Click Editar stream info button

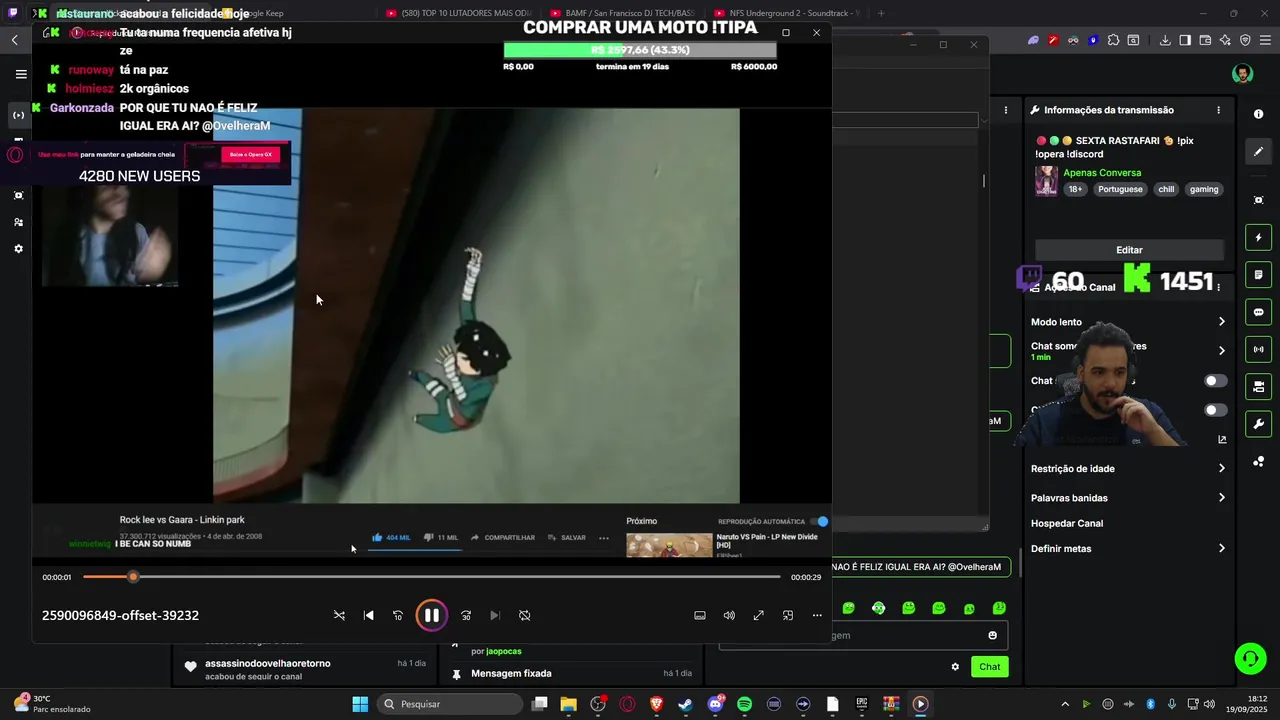(1129, 250)
